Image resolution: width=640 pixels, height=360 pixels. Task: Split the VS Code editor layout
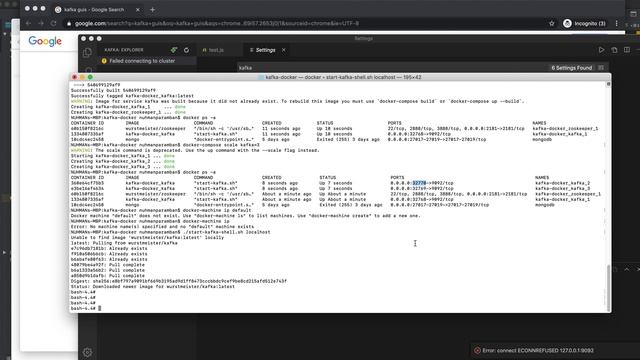627,50
